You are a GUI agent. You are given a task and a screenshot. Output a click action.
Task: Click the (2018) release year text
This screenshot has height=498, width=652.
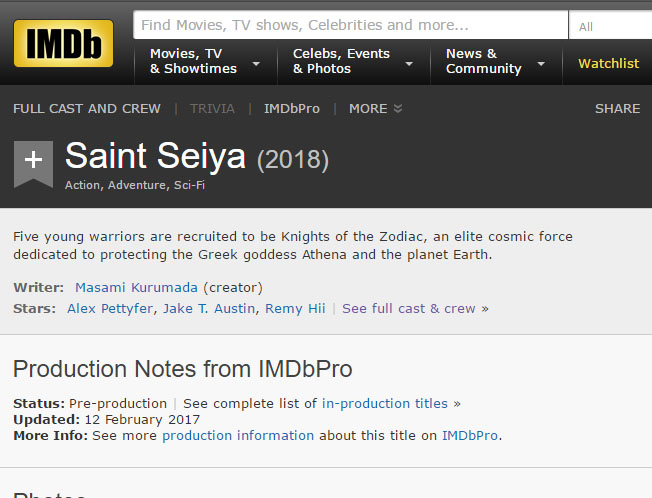(x=293, y=160)
